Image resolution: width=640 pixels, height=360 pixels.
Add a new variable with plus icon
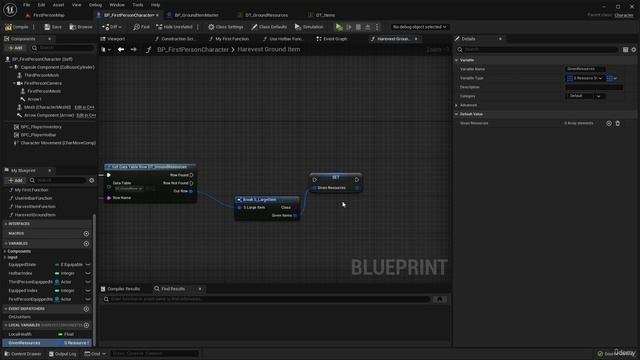pos(86,244)
